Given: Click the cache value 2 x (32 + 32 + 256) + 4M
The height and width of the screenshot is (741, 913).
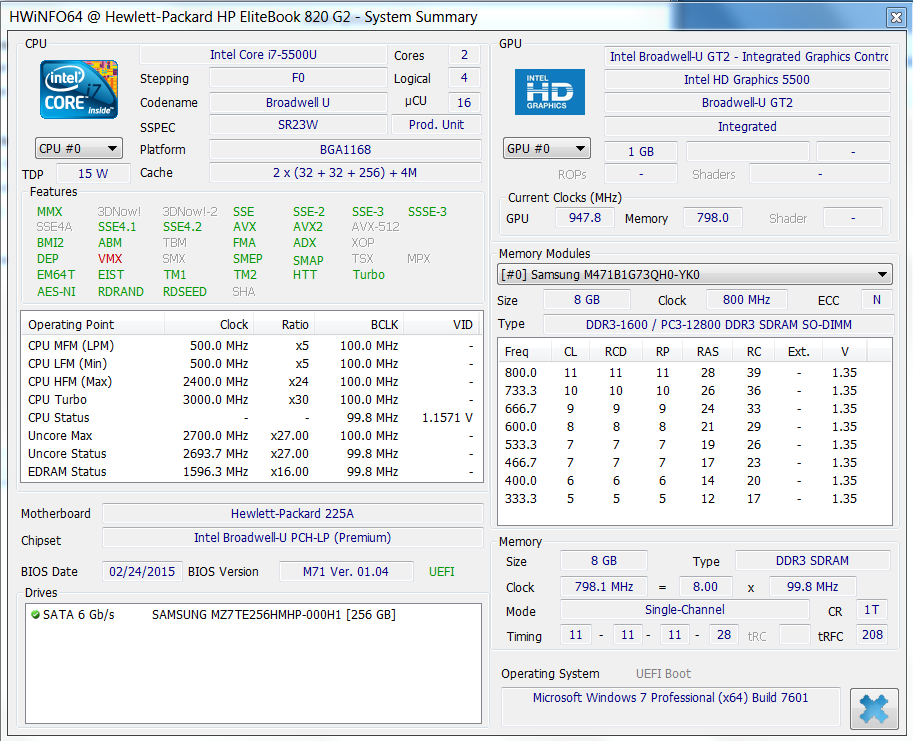Looking at the screenshot, I should point(345,173).
